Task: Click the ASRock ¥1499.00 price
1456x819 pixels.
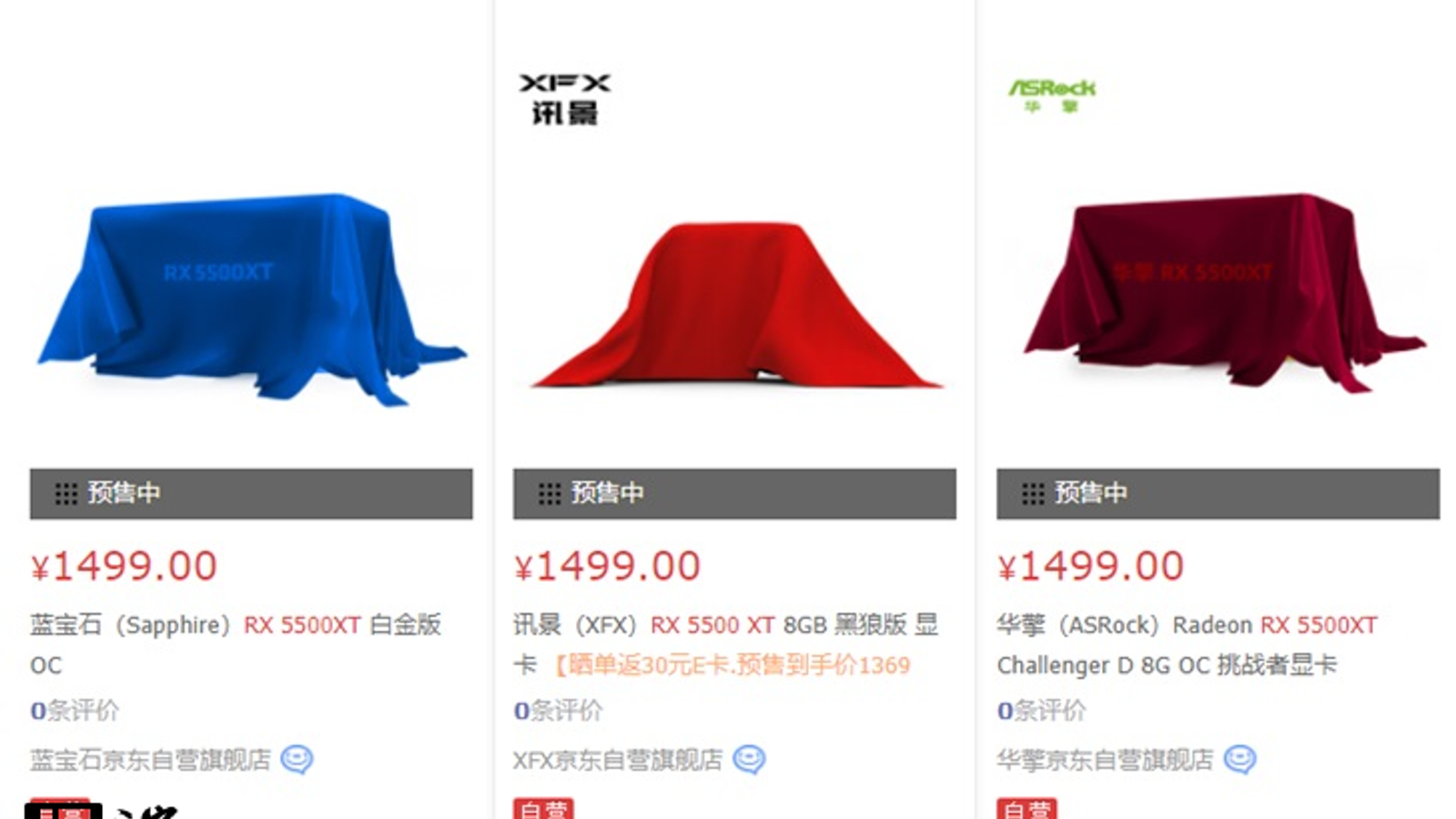Action: coord(1090,566)
